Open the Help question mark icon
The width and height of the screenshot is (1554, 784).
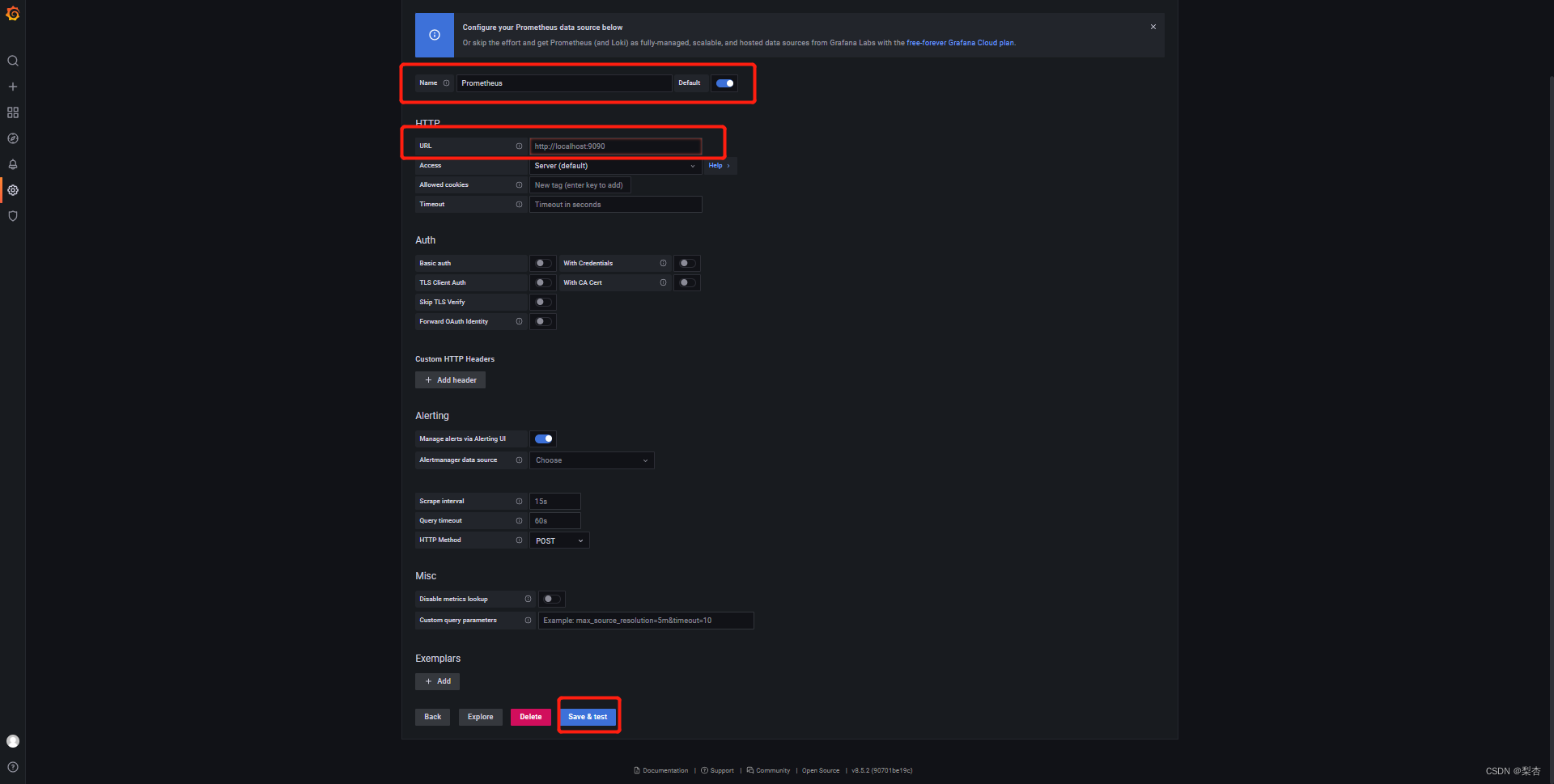13,767
